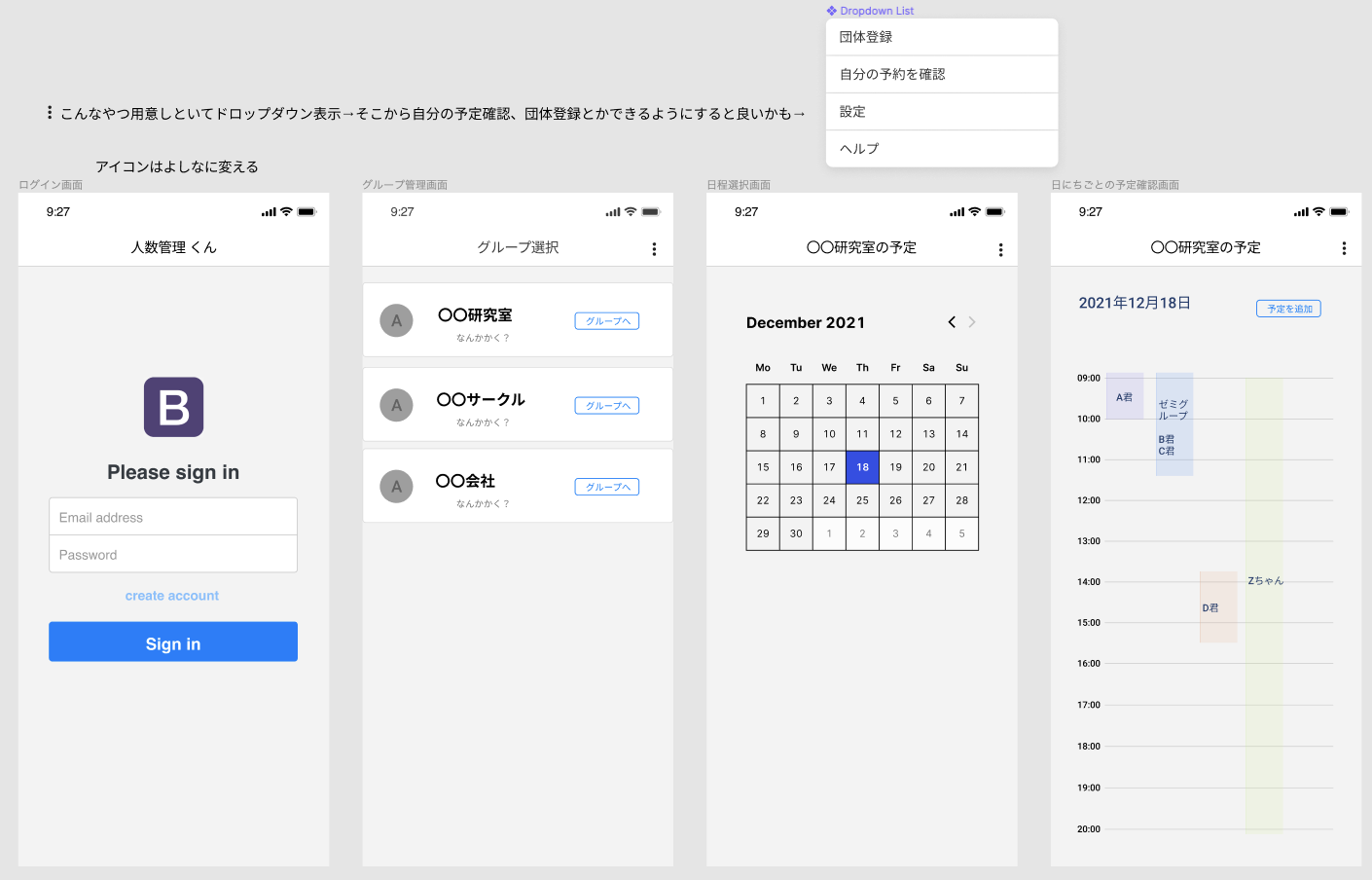
Task: Click the ゼミグループ schedule block
Action: pyautogui.click(x=1174, y=424)
